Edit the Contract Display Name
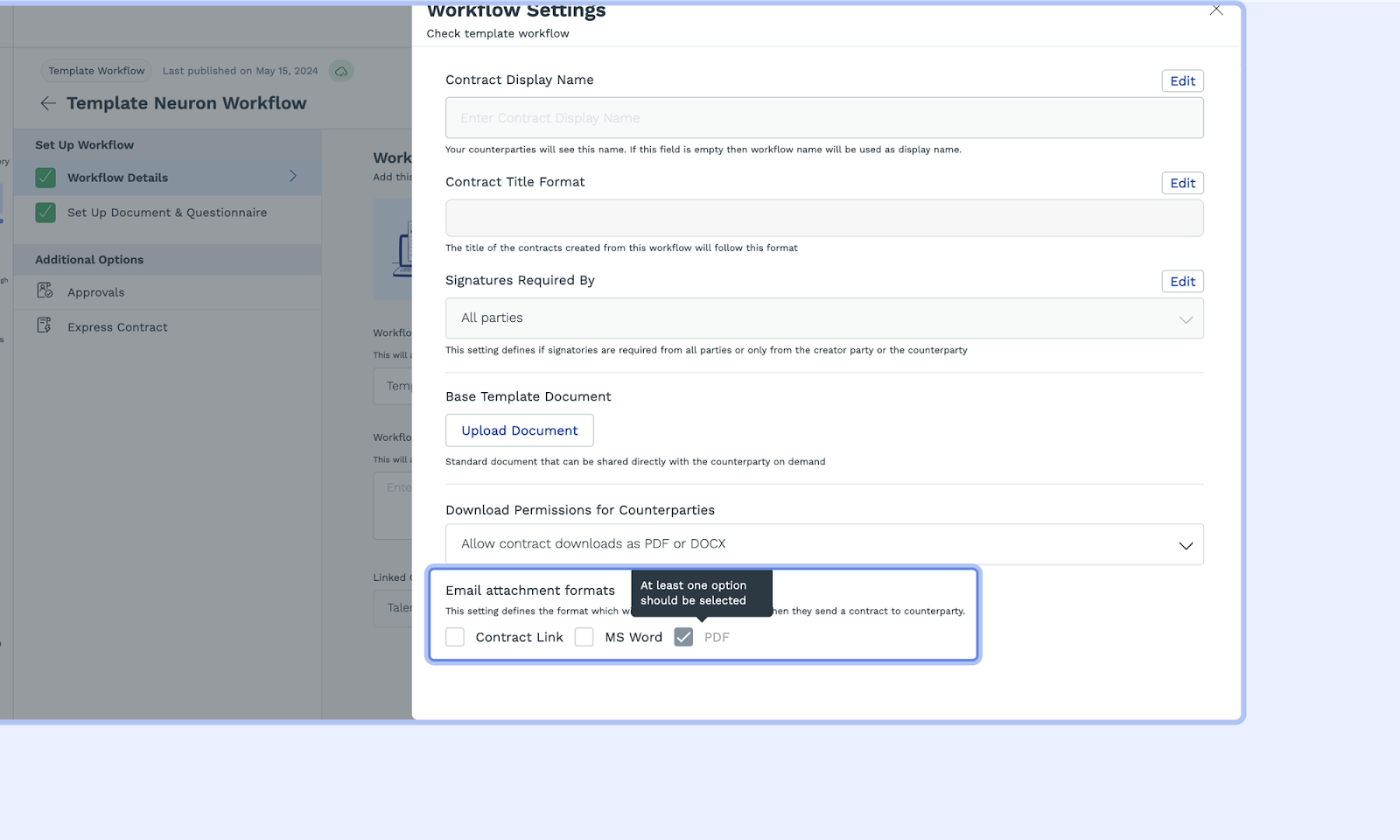This screenshot has height=840, width=1400. click(1183, 81)
